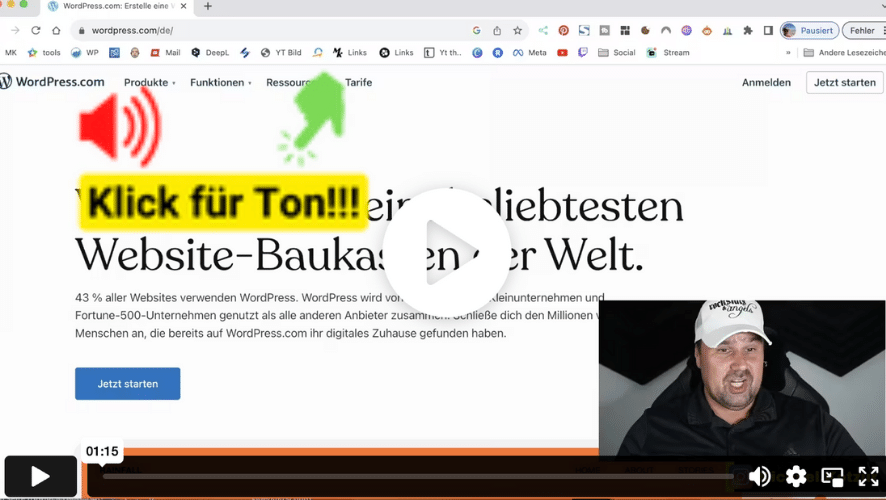Click the outlined Jetzt starten header button

(x=845, y=82)
